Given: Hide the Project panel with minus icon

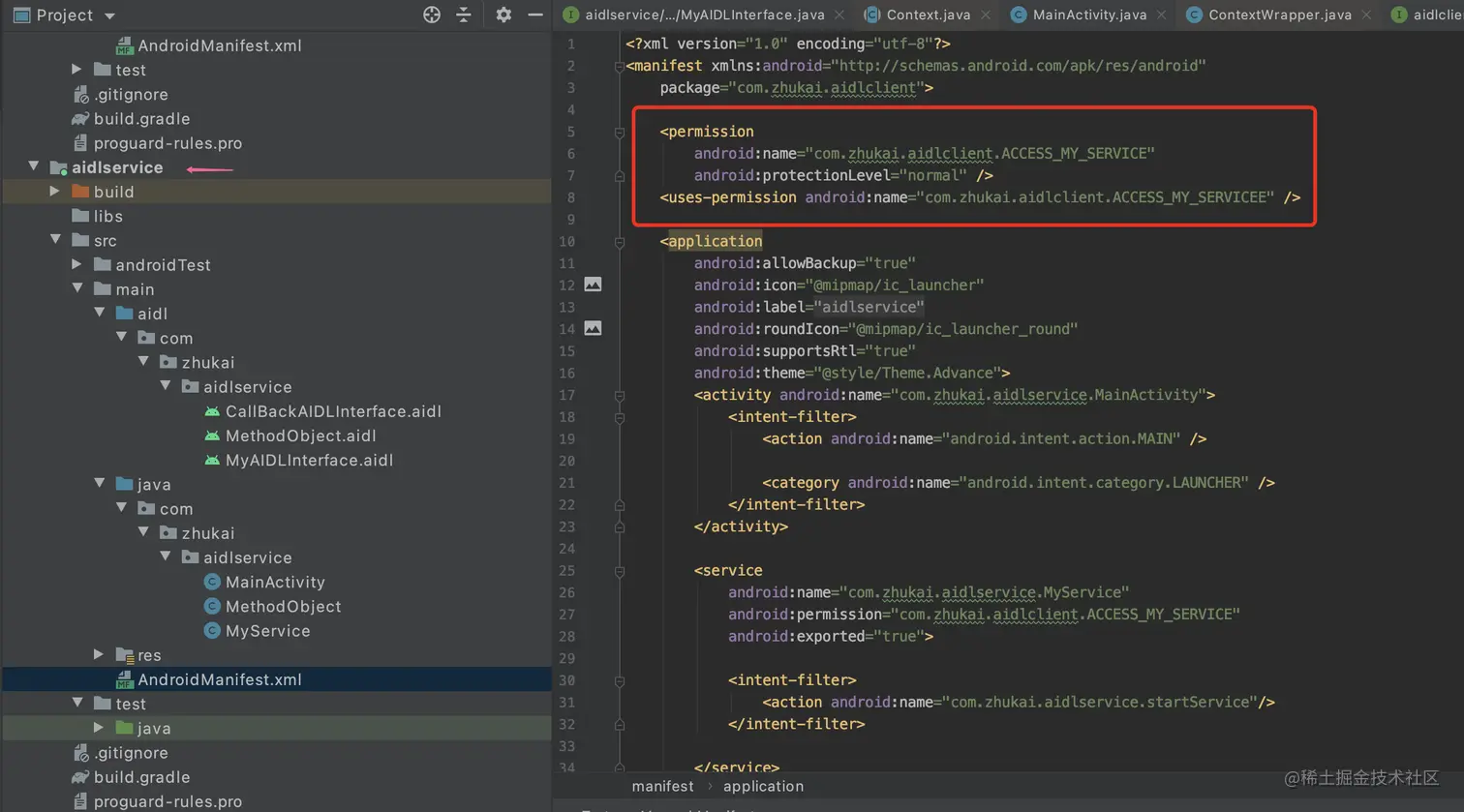Looking at the screenshot, I should point(534,15).
